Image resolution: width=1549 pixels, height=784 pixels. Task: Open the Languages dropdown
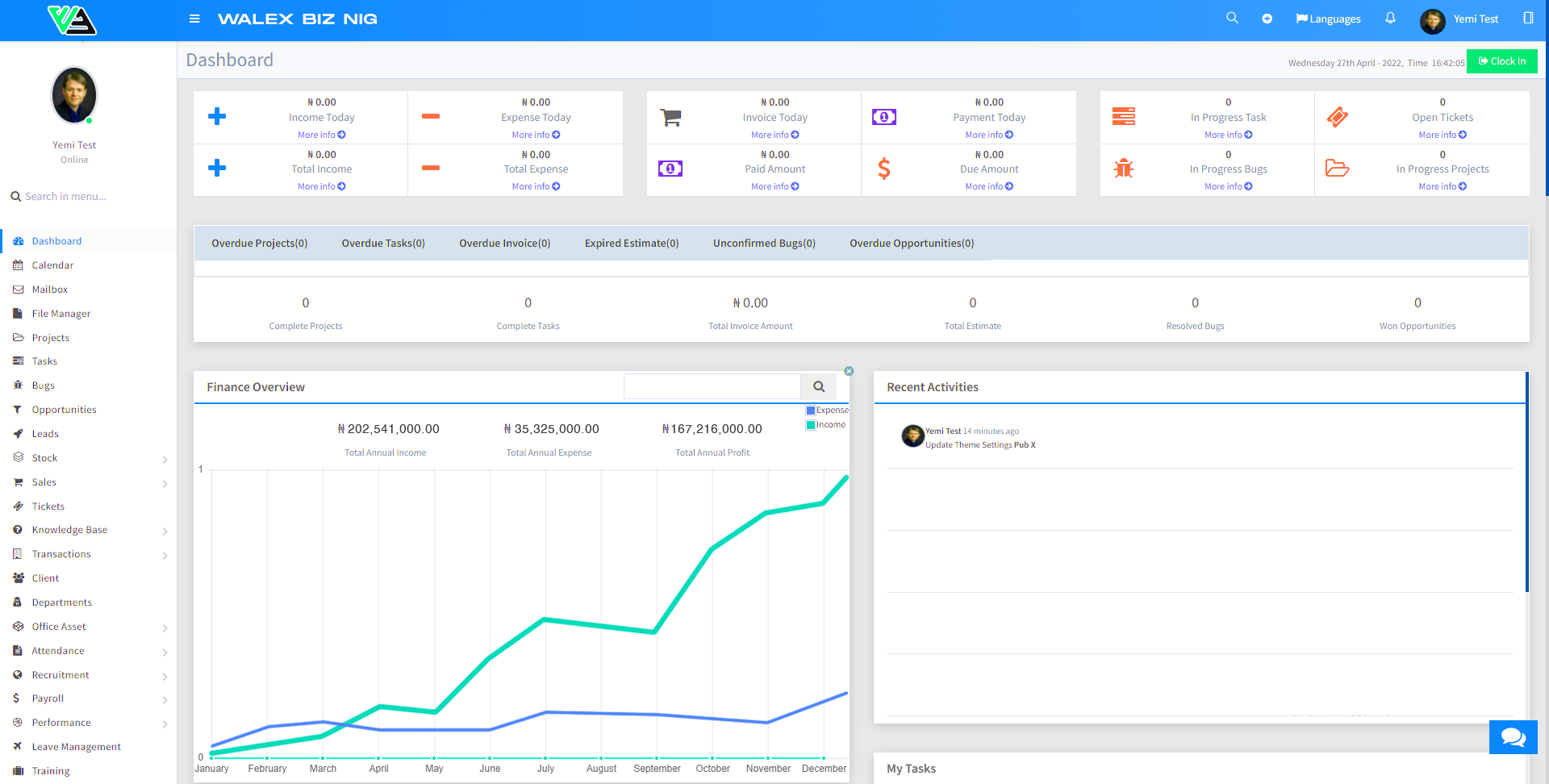[1328, 19]
